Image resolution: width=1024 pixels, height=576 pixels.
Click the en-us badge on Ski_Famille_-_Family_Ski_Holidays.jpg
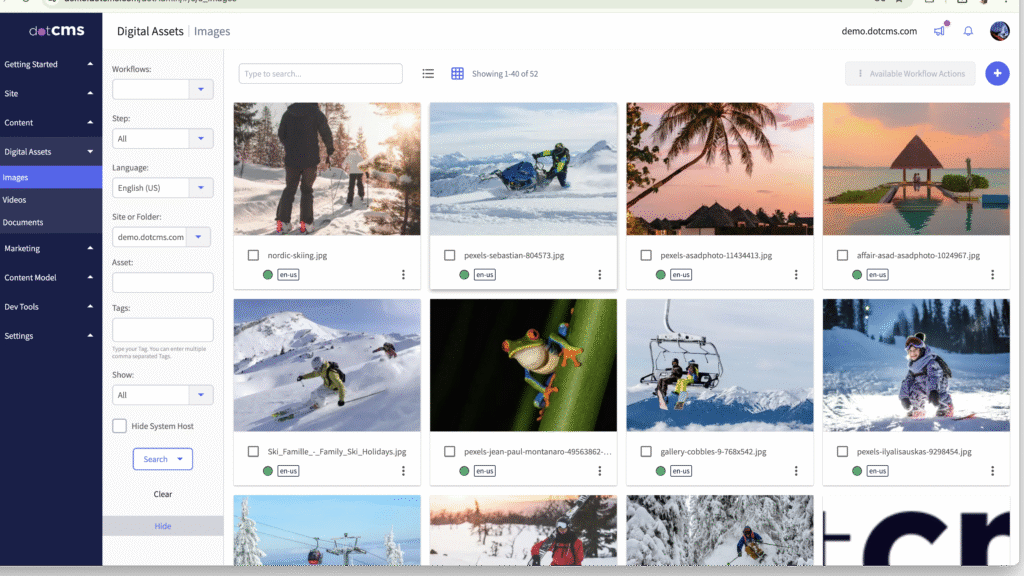[288, 471]
